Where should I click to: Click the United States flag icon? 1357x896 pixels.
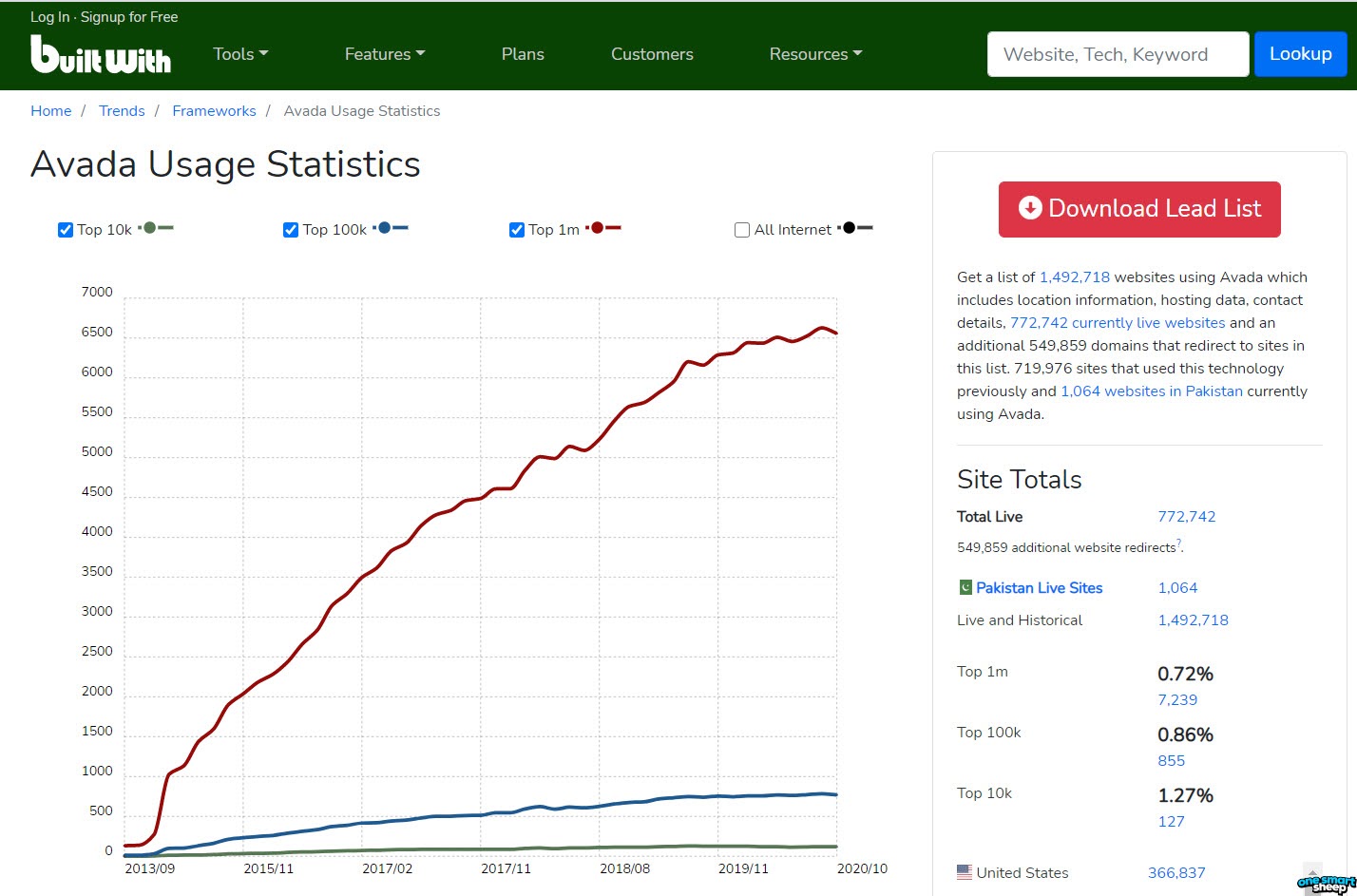[965, 871]
